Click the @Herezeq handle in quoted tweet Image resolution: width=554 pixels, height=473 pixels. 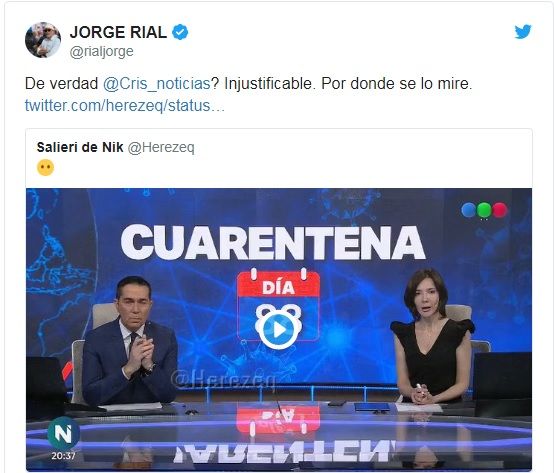[161, 147]
